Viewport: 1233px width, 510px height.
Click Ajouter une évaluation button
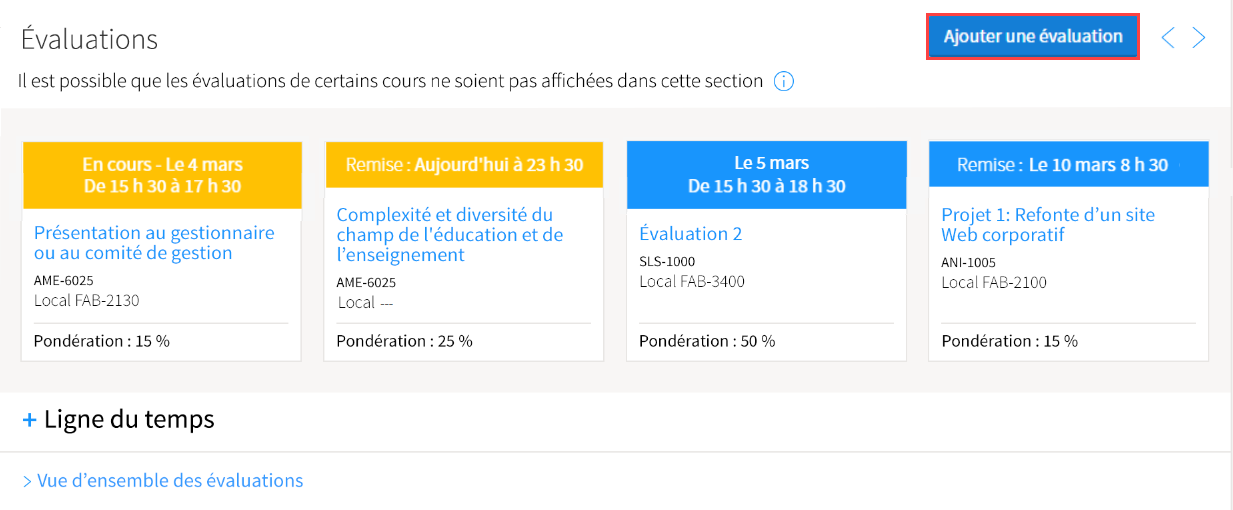tap(1033, 36)
